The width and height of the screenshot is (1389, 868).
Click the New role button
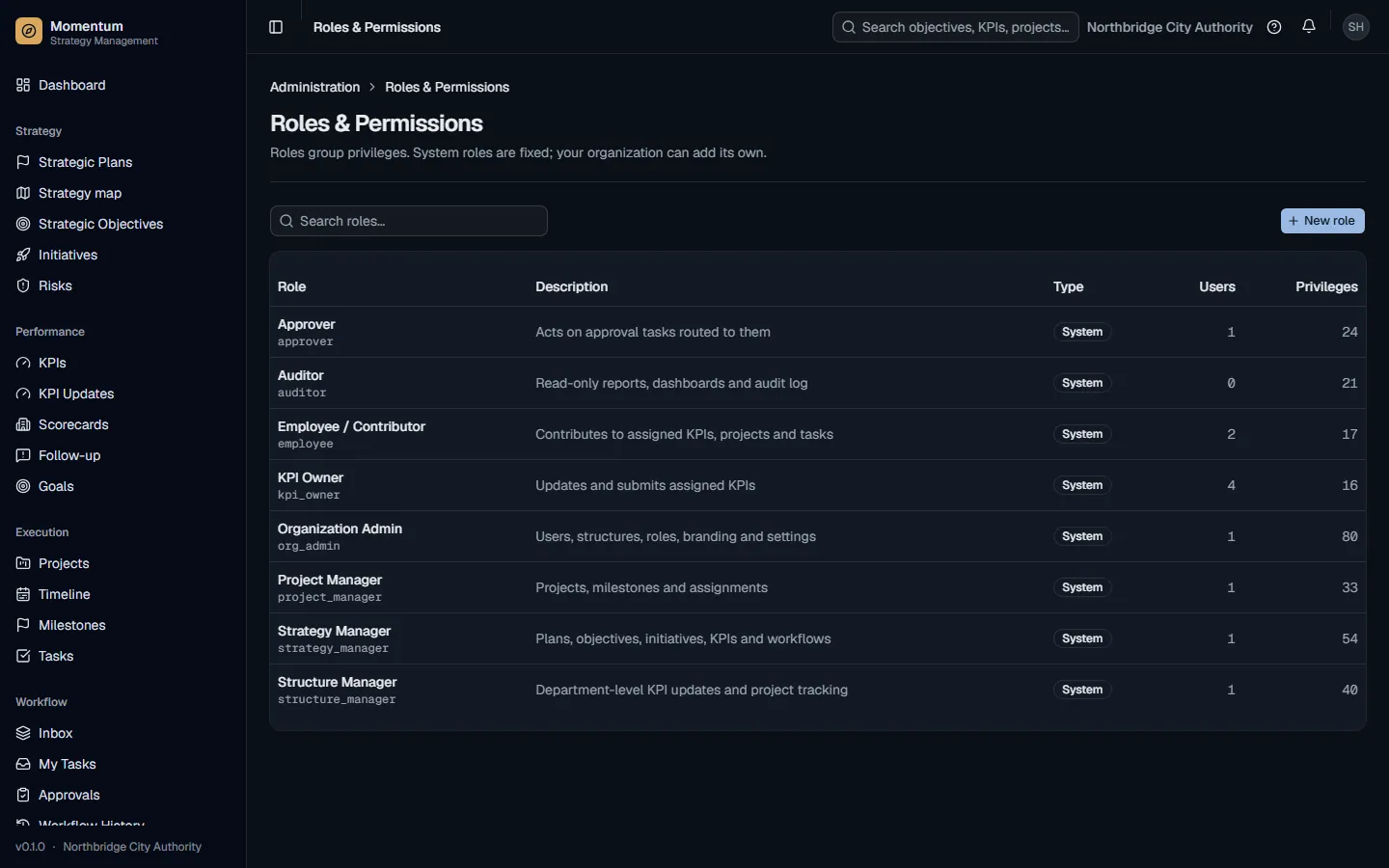[1322, 221]
